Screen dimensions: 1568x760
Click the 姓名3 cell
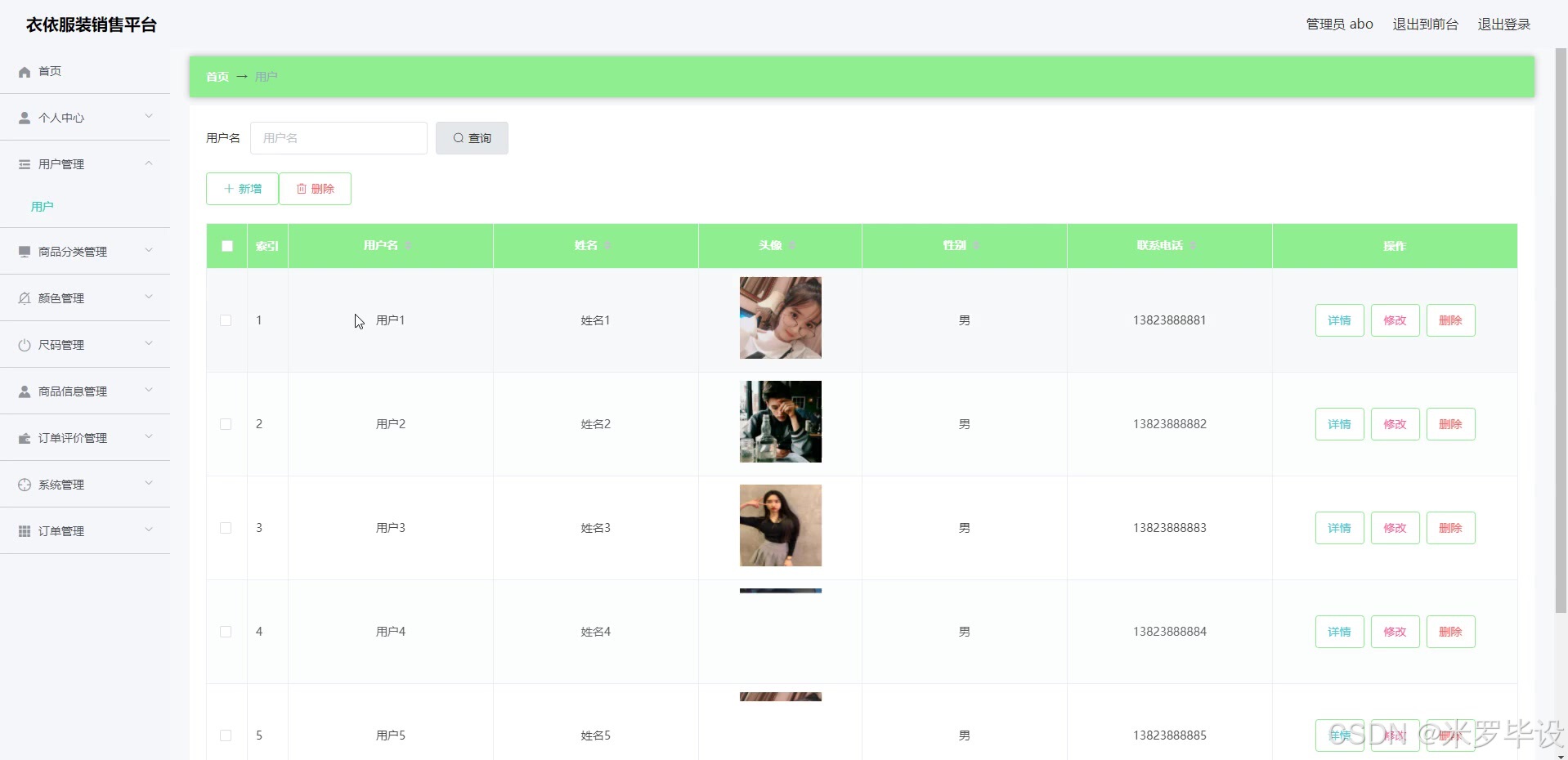pyautogui.click(x=596, y=528)
